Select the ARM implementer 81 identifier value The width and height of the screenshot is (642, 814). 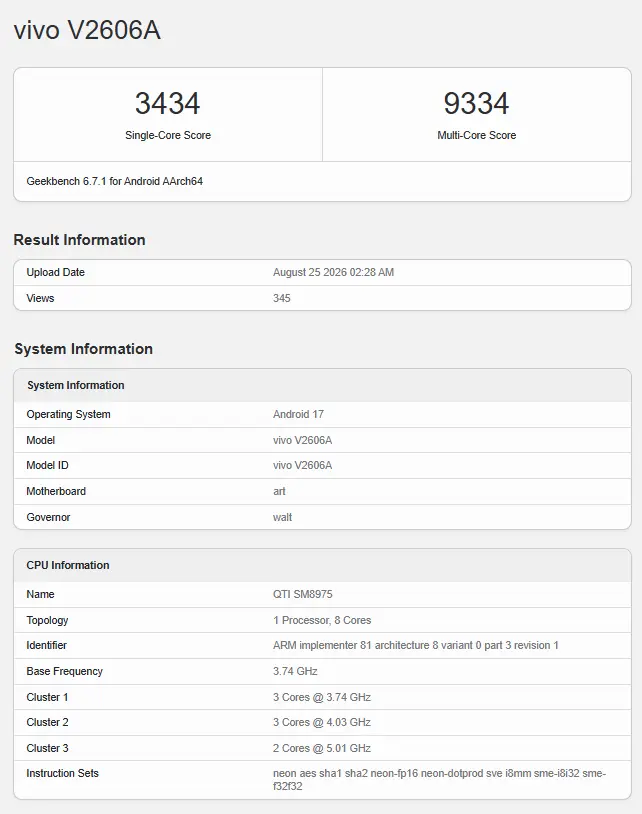(x=416, y=645)
